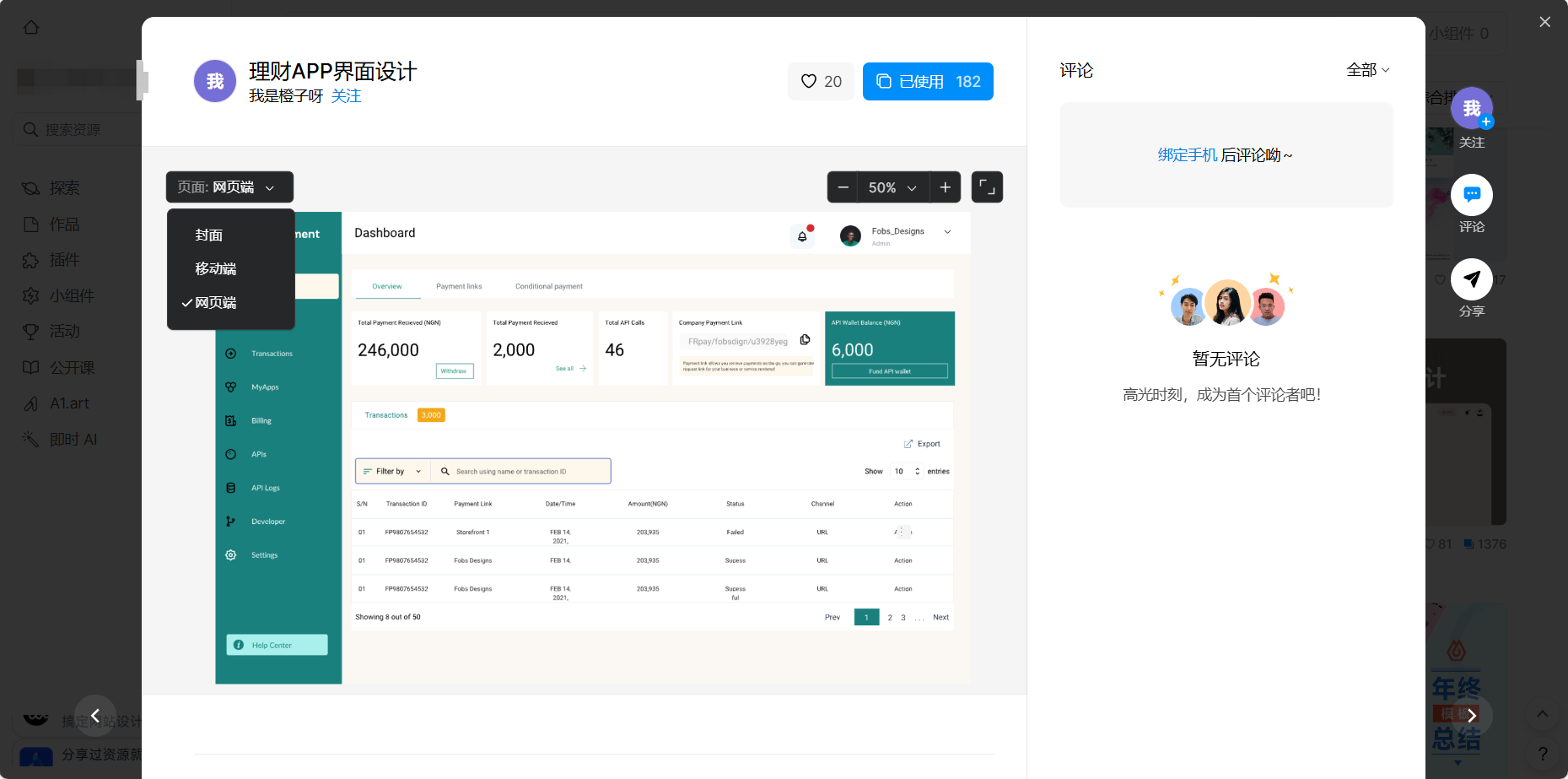Open the 全部 comment filter dropdown
Screen dimensions: 1568x779
[x=1367, y=70]
